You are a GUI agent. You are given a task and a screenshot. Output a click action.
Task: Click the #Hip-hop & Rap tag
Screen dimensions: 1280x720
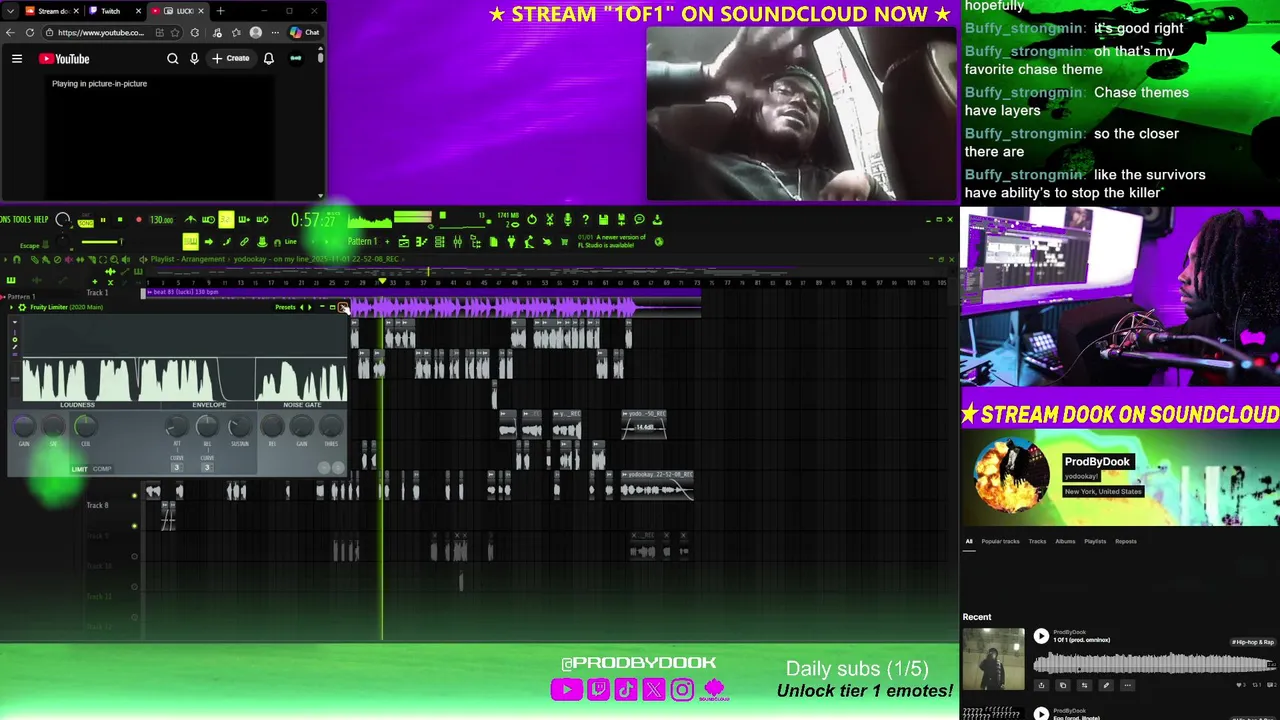point(1253,642)
